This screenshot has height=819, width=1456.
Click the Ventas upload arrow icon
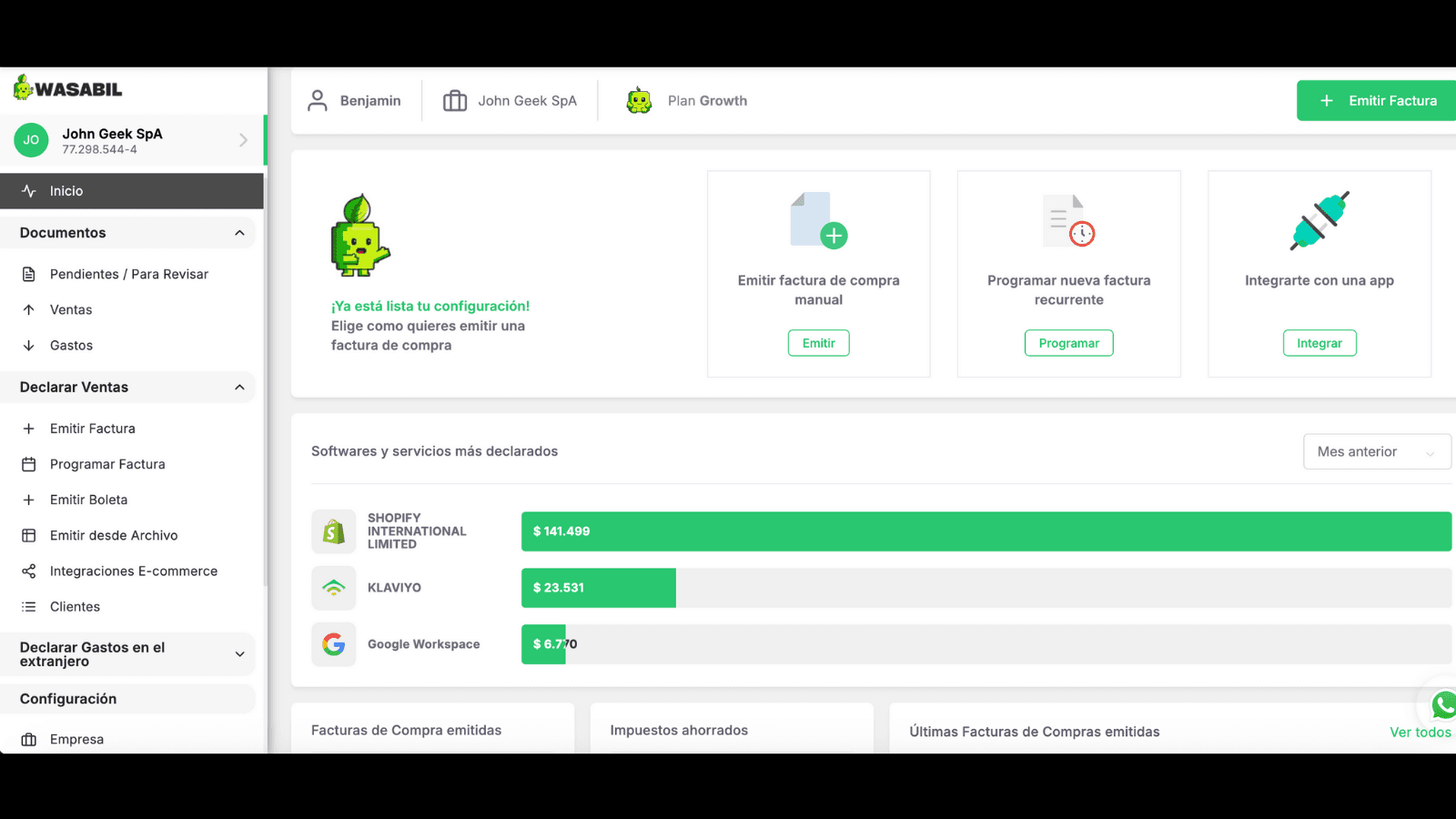(x=28, y=309)
